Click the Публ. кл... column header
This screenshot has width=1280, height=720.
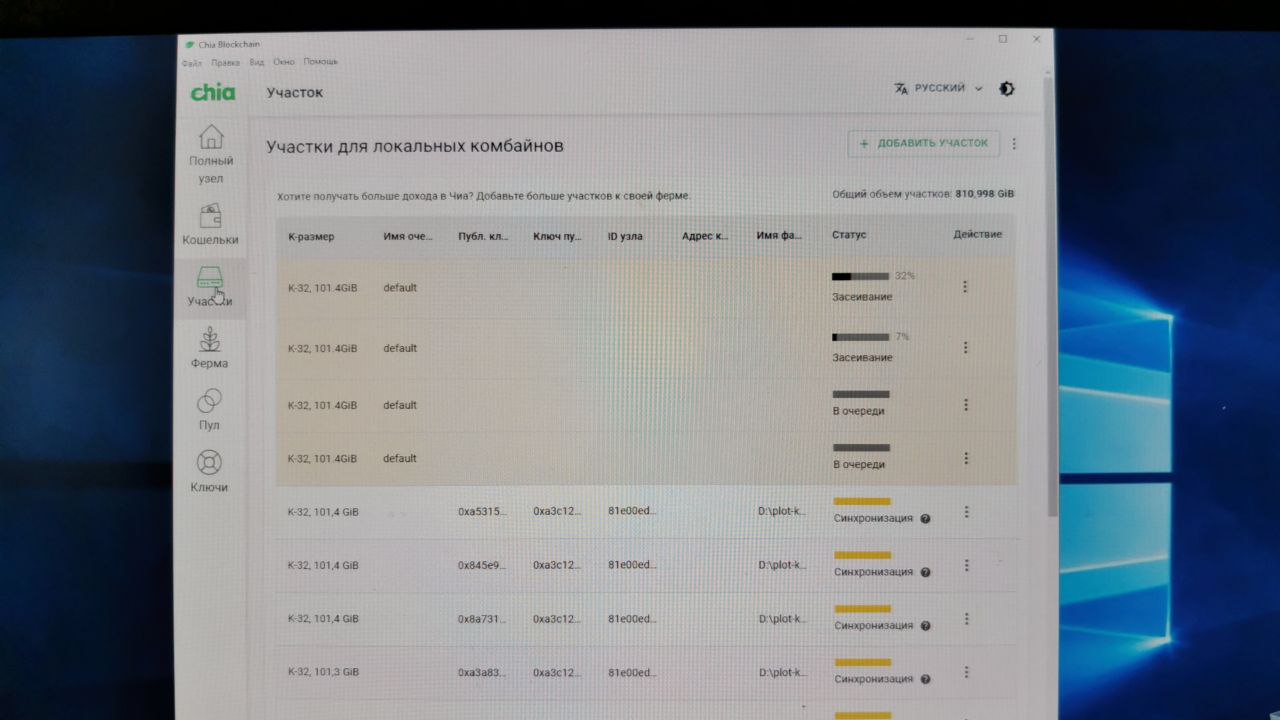(483, 236)
